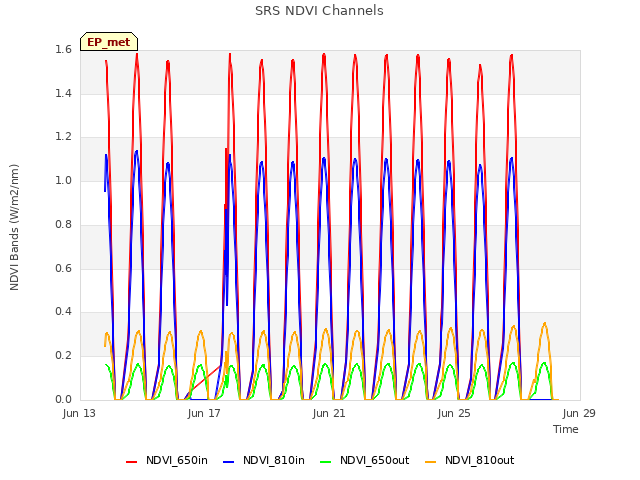Toggle NDVI_810in series in legend
The image size is (640, 480).
point(264,460)
